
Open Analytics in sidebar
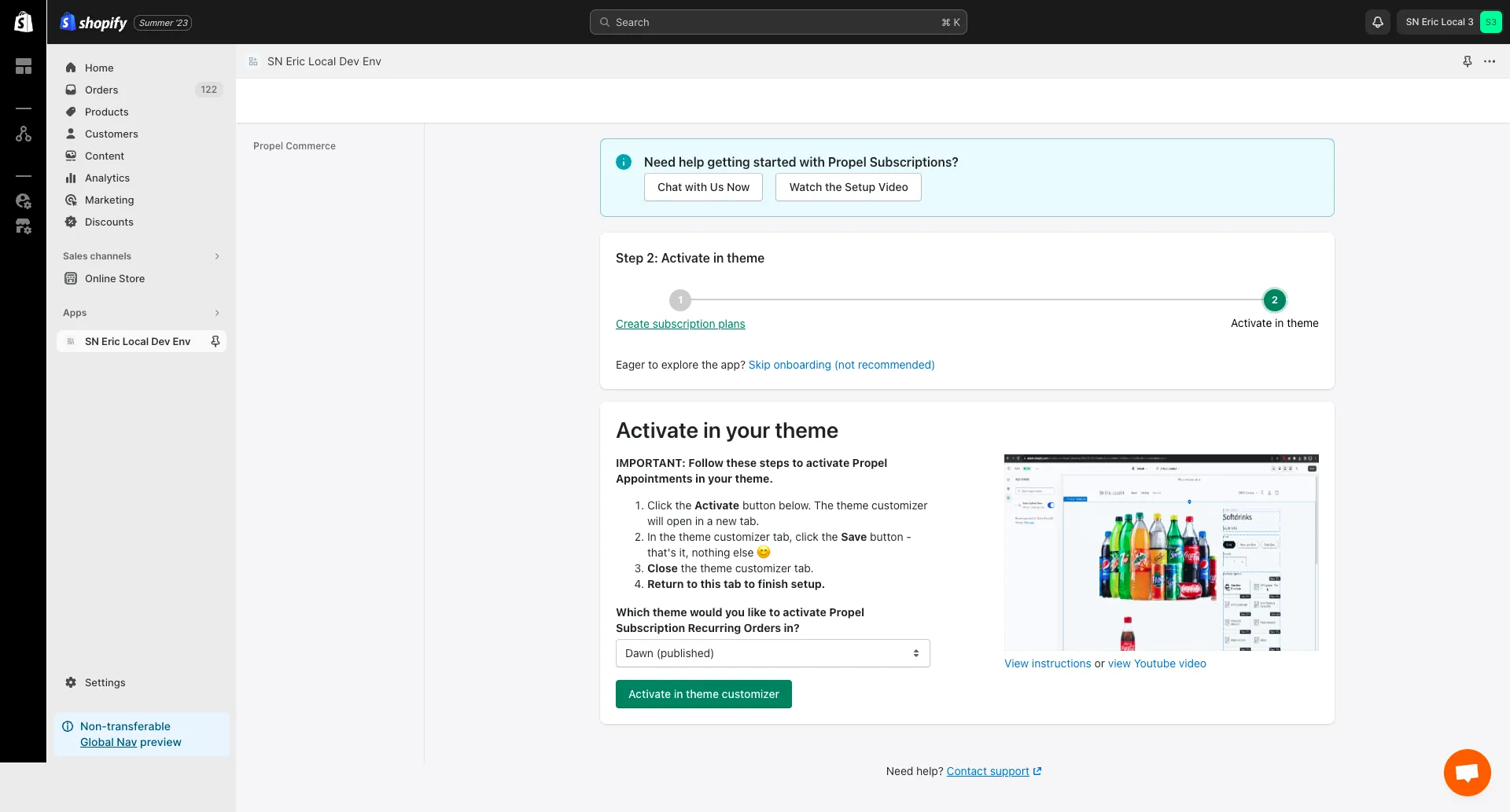142,178
